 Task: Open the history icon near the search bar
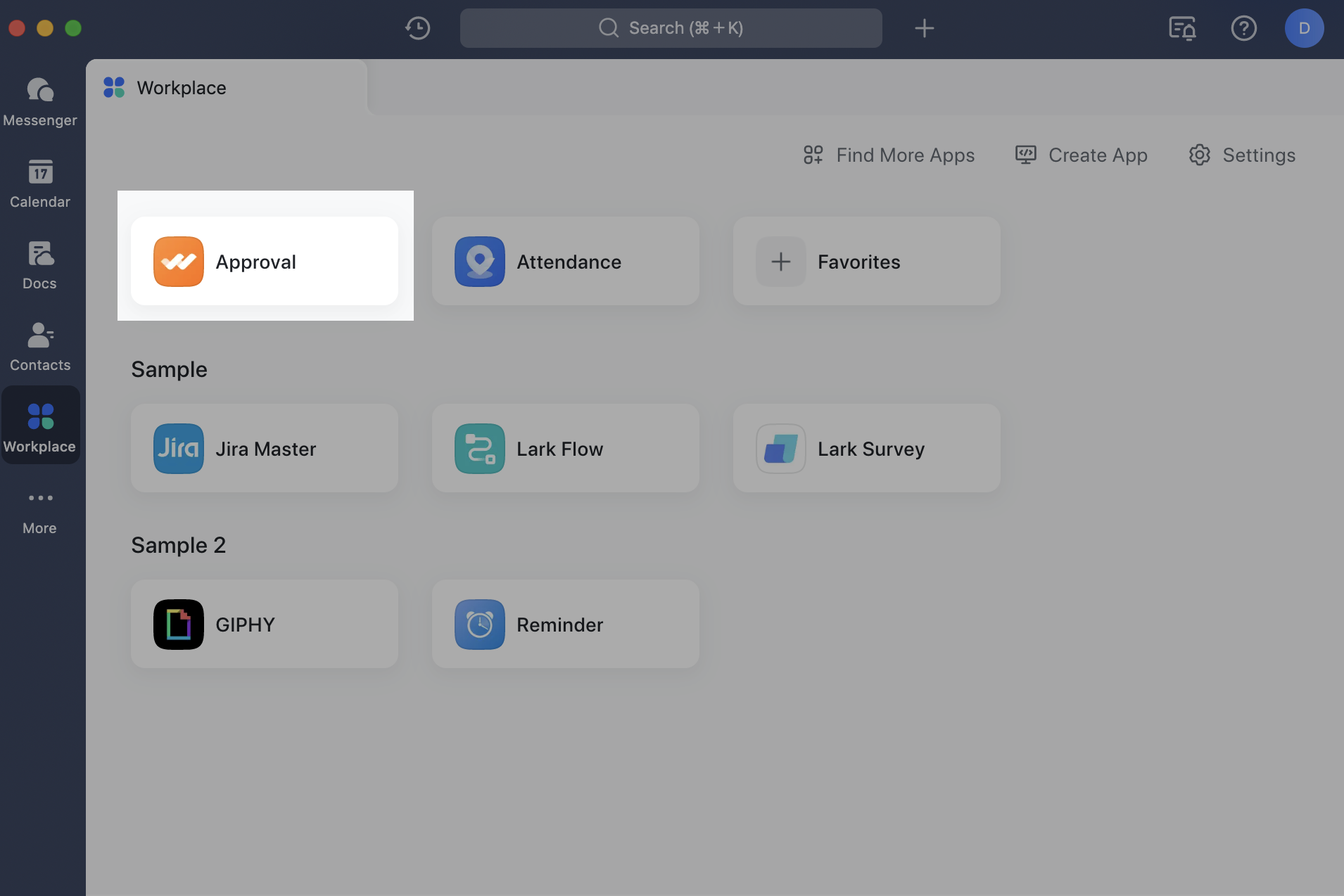(x=417, y=28)
